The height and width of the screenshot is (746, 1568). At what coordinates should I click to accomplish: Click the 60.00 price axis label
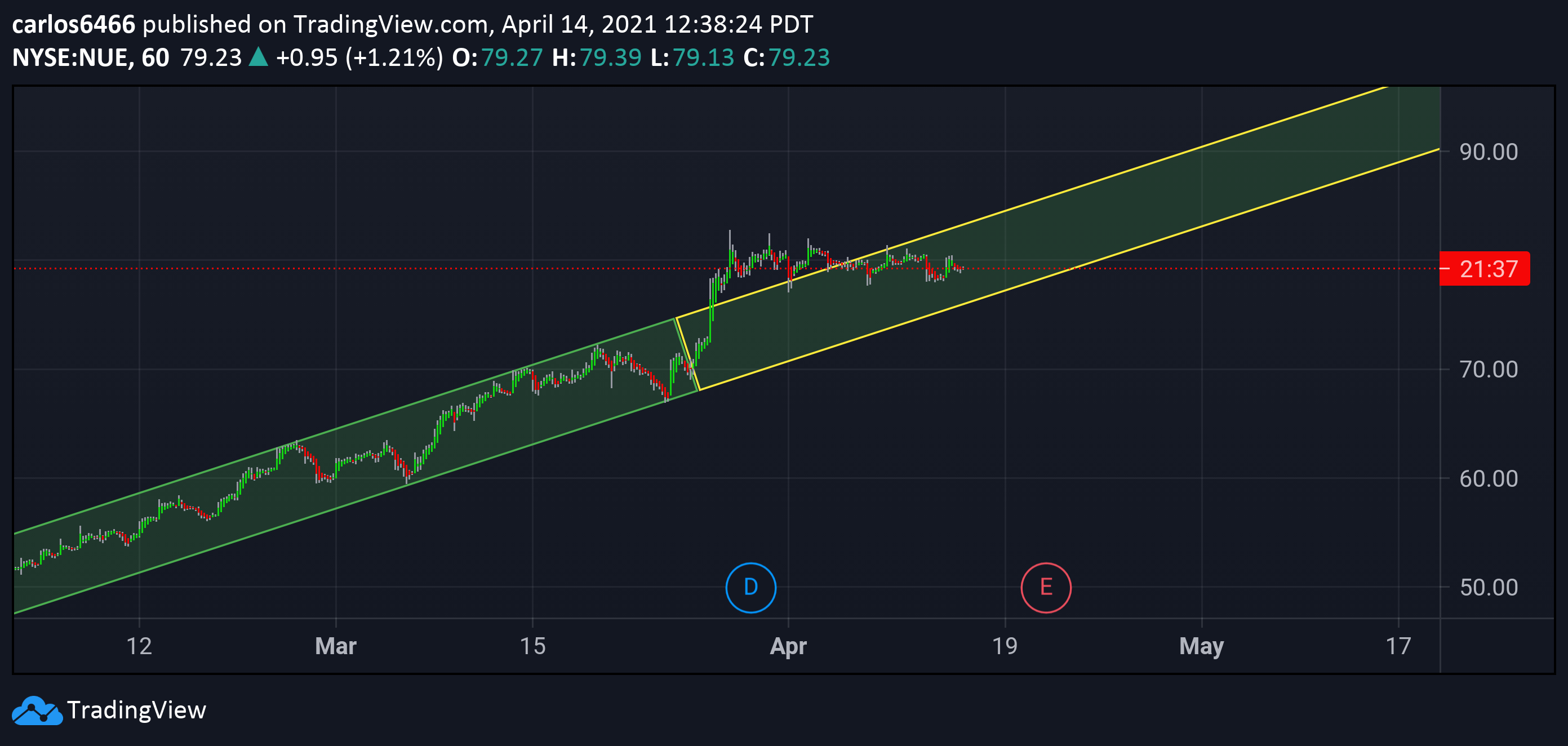(1488, 478)
